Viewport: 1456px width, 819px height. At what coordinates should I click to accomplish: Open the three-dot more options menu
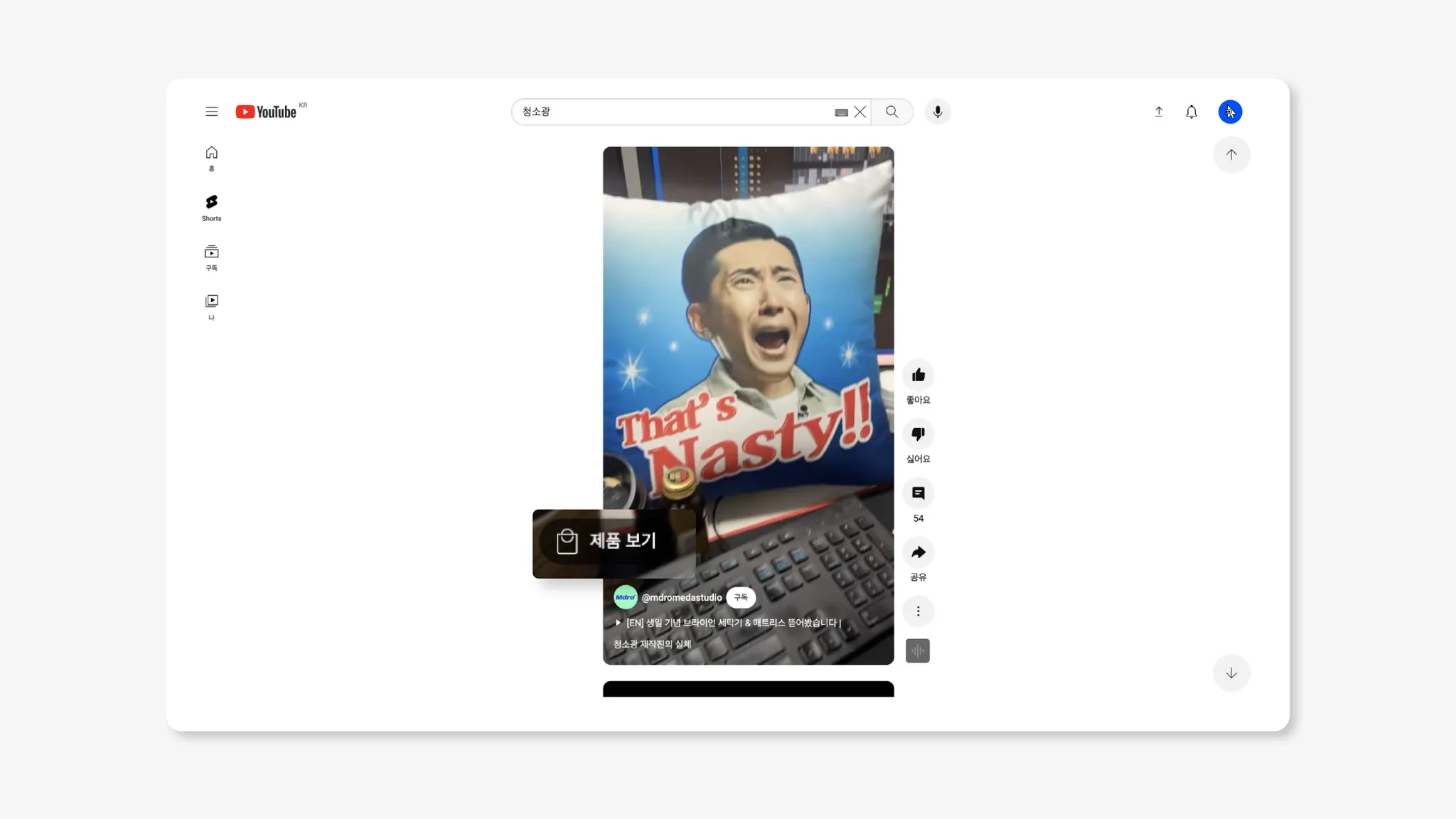[918, 611]
